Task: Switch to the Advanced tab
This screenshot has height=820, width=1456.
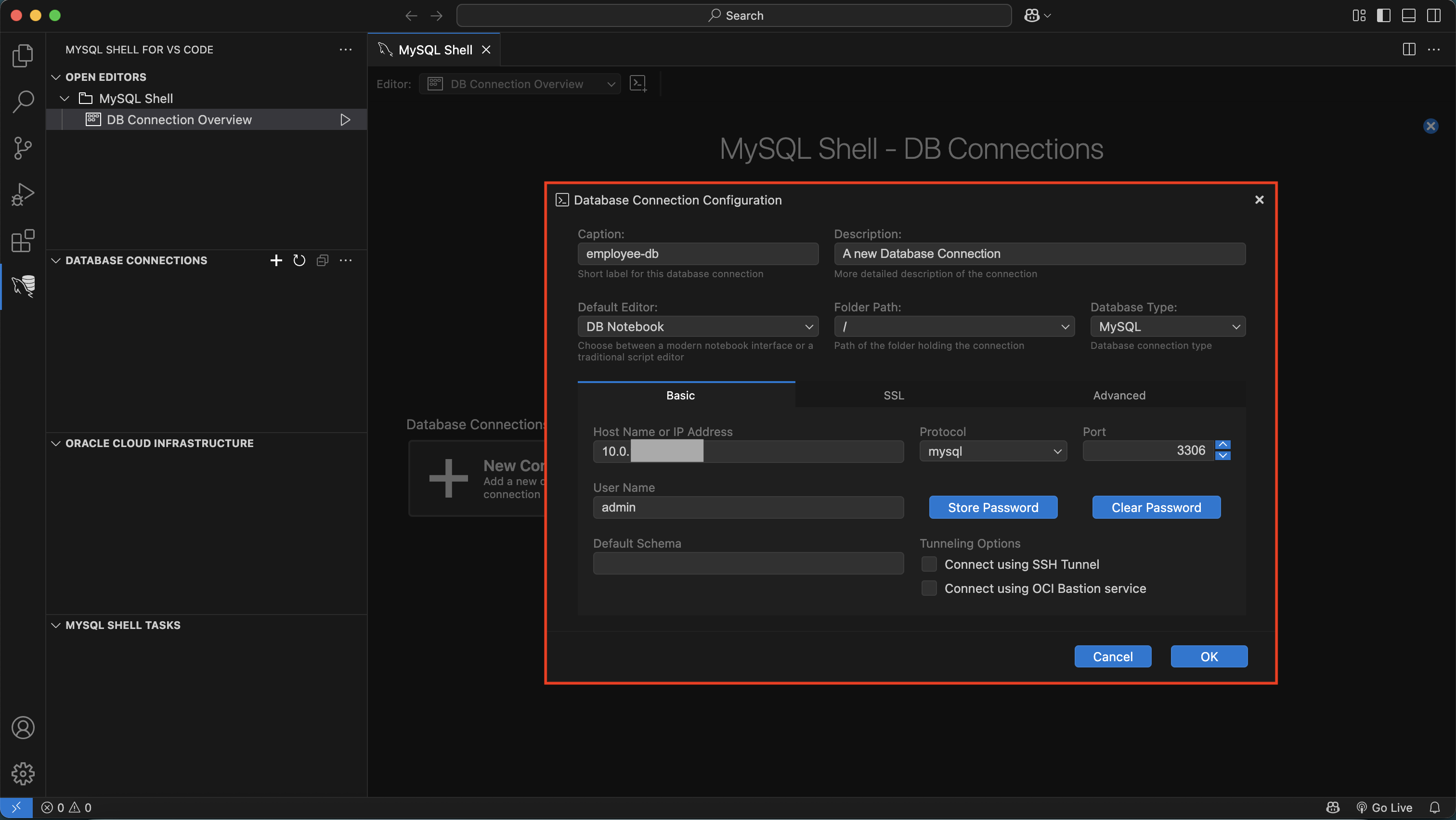Action: (x=1118, y=395)
